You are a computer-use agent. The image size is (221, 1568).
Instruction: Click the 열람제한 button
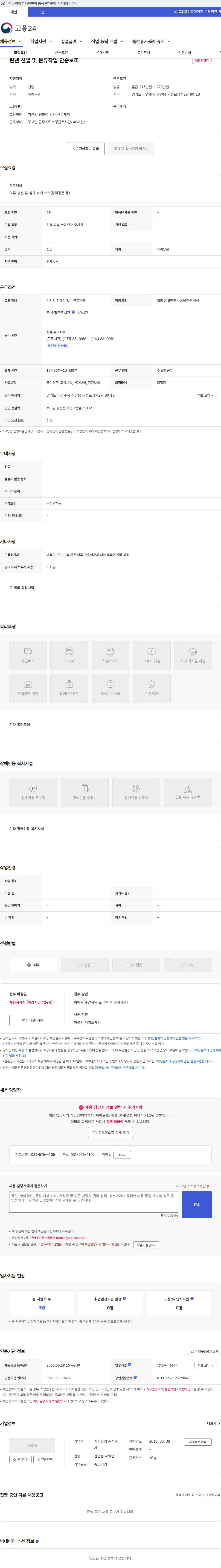coord(44,1460)
